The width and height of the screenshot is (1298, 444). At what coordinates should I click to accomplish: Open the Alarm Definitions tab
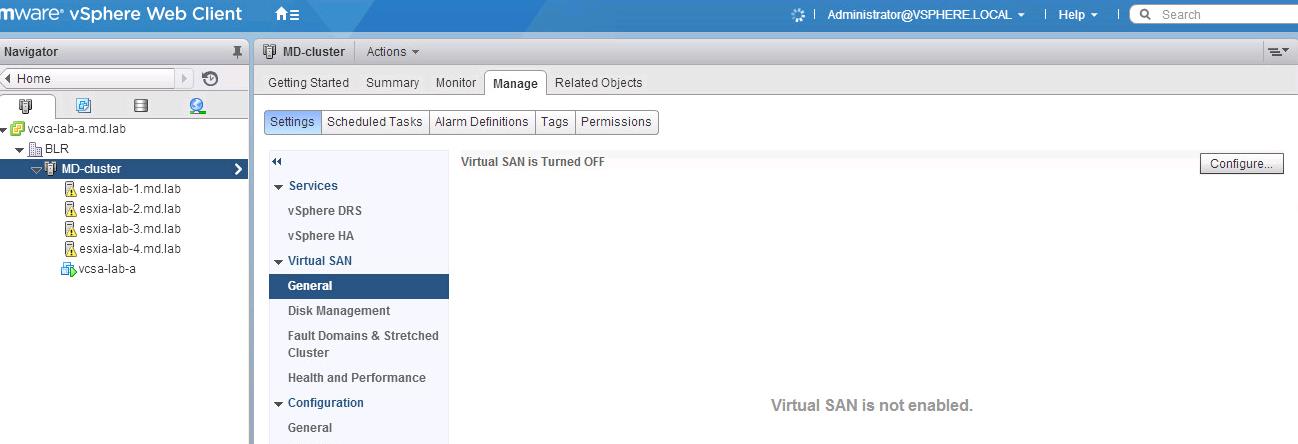(481, 122)
